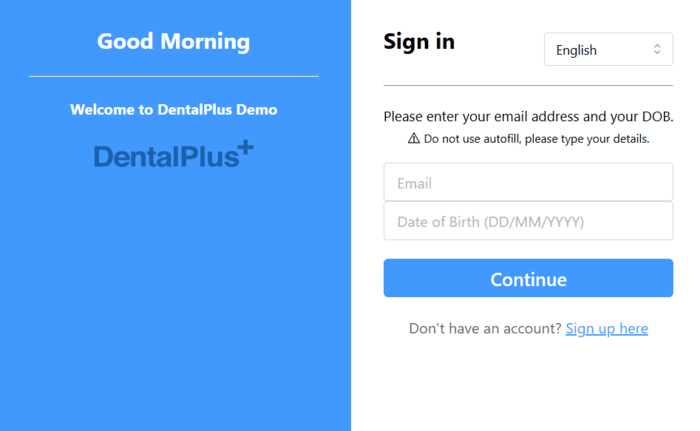Click the "Good Morning" heading
Image resolution: width=700 pixels, height=431 pixels.
(x=174, y=41)
